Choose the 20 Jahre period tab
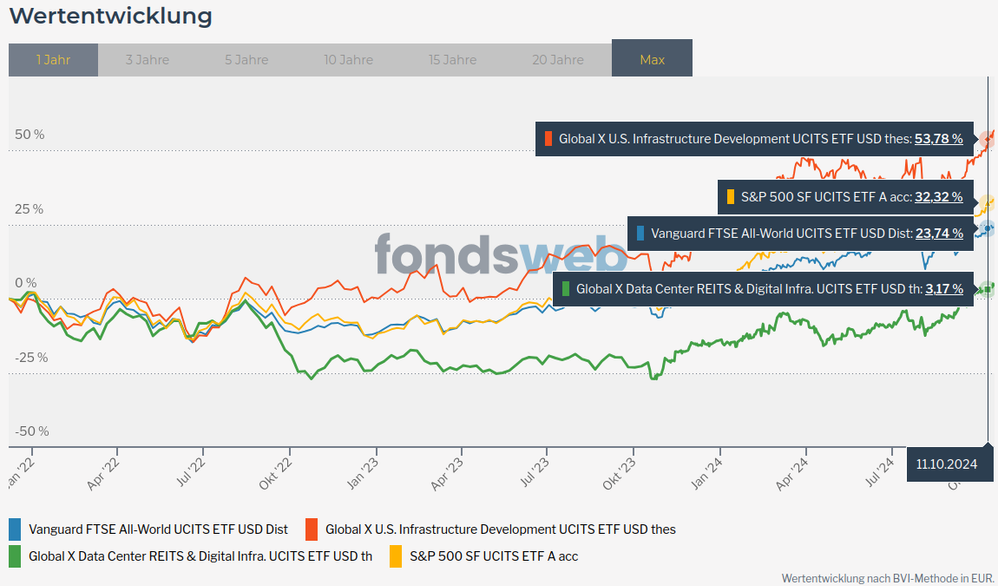The height and width of the screenshot is (586, 998). [x=557, y=60]
